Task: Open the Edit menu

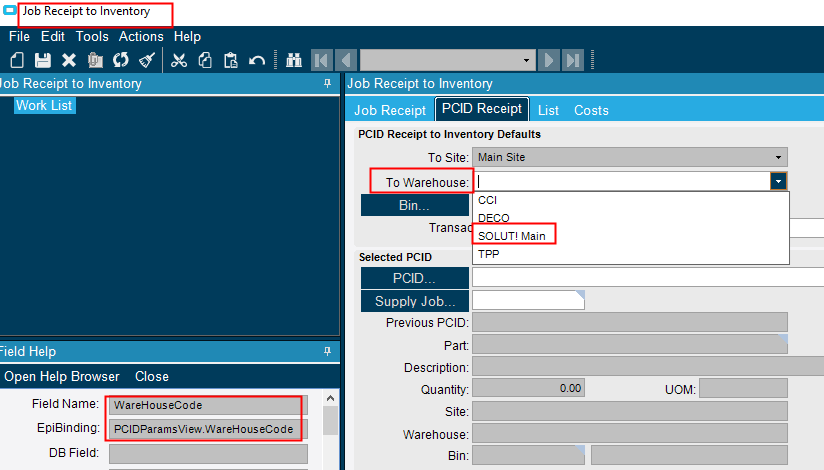Action: [x=53, y=36]
